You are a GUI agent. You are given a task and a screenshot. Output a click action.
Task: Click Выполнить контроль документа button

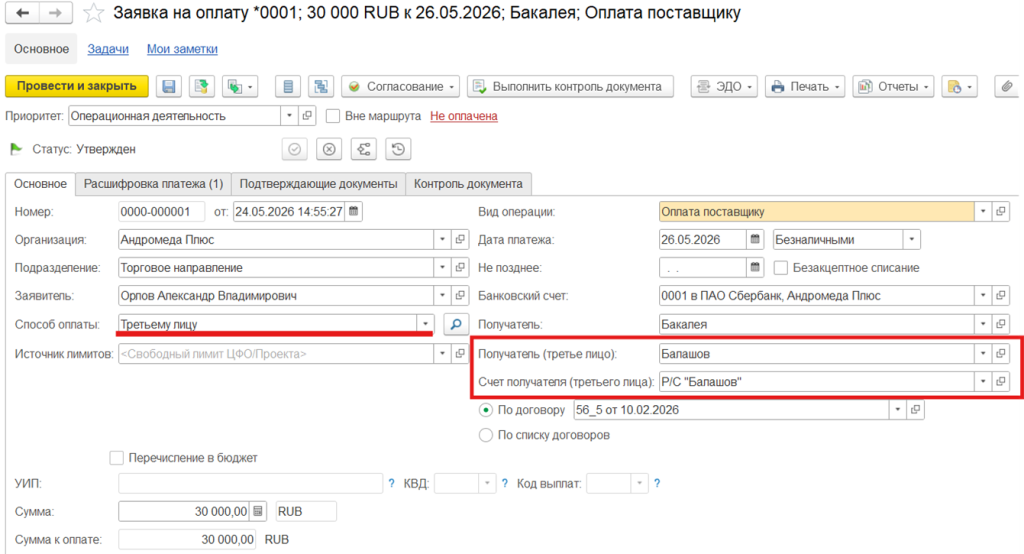[570, 86]
